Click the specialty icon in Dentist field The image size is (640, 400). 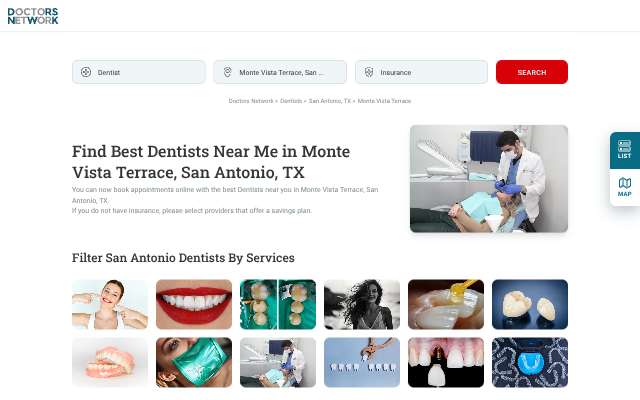coord(86,72)
